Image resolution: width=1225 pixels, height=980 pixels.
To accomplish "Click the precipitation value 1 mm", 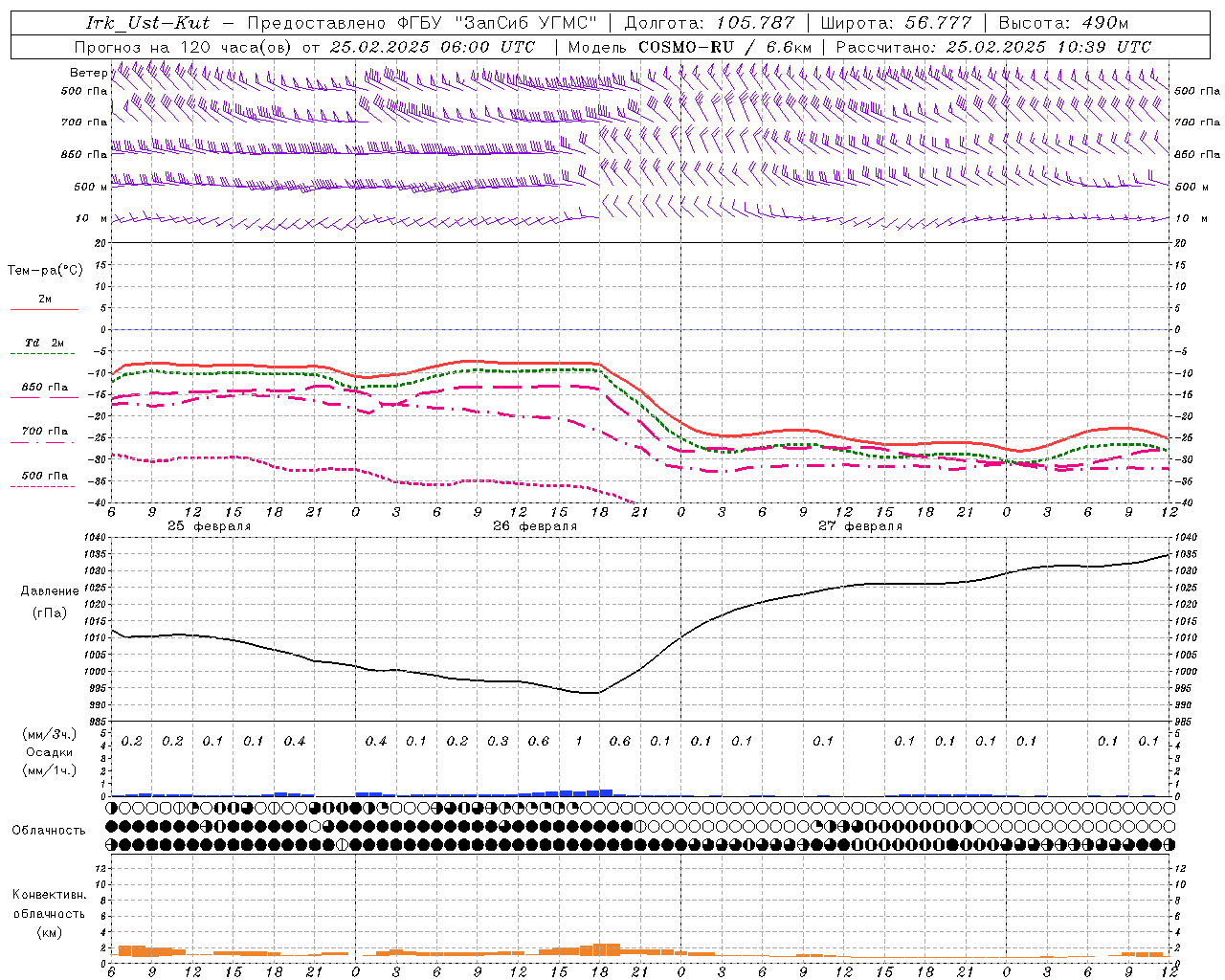I will [578, 741].
